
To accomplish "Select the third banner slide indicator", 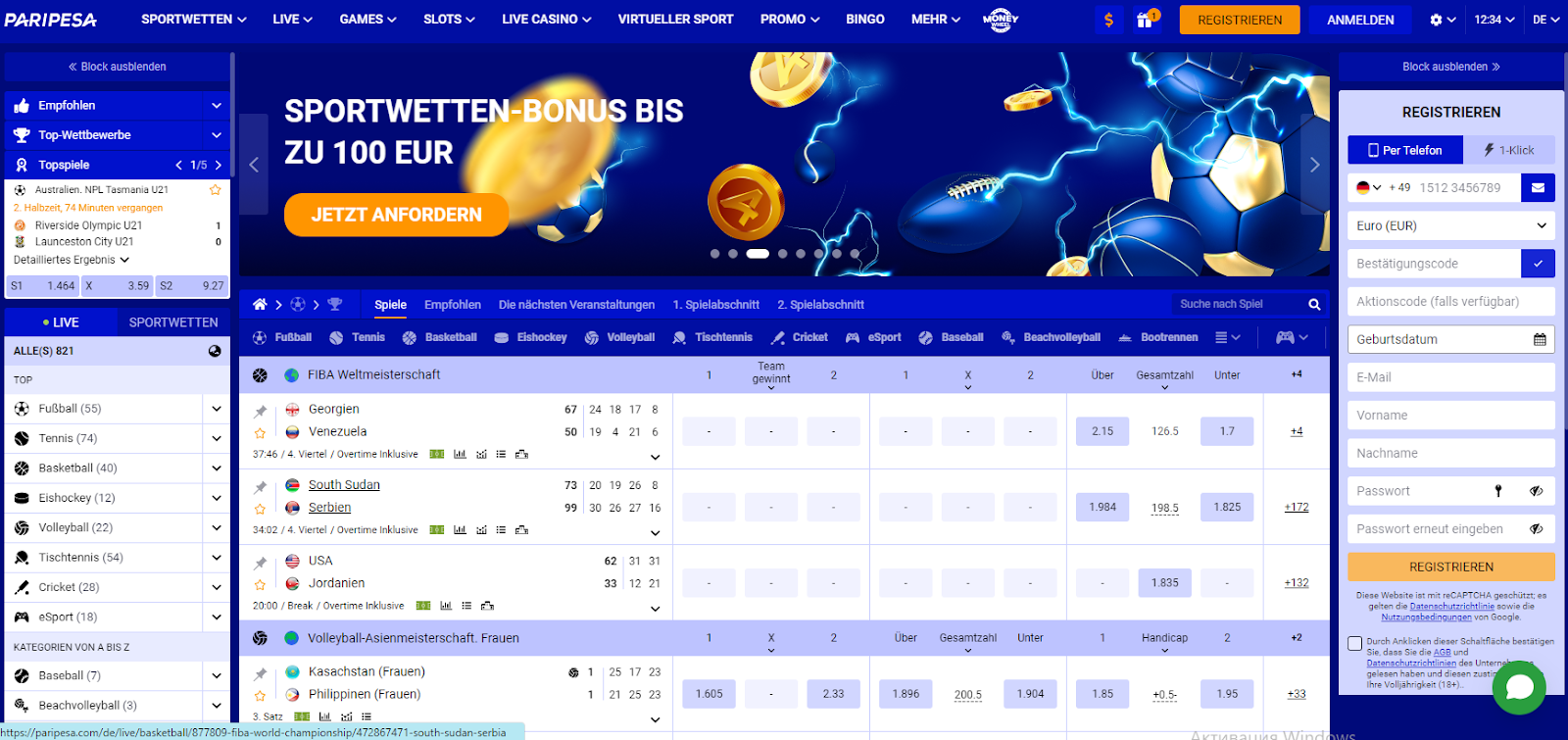I will pos(757,254).
